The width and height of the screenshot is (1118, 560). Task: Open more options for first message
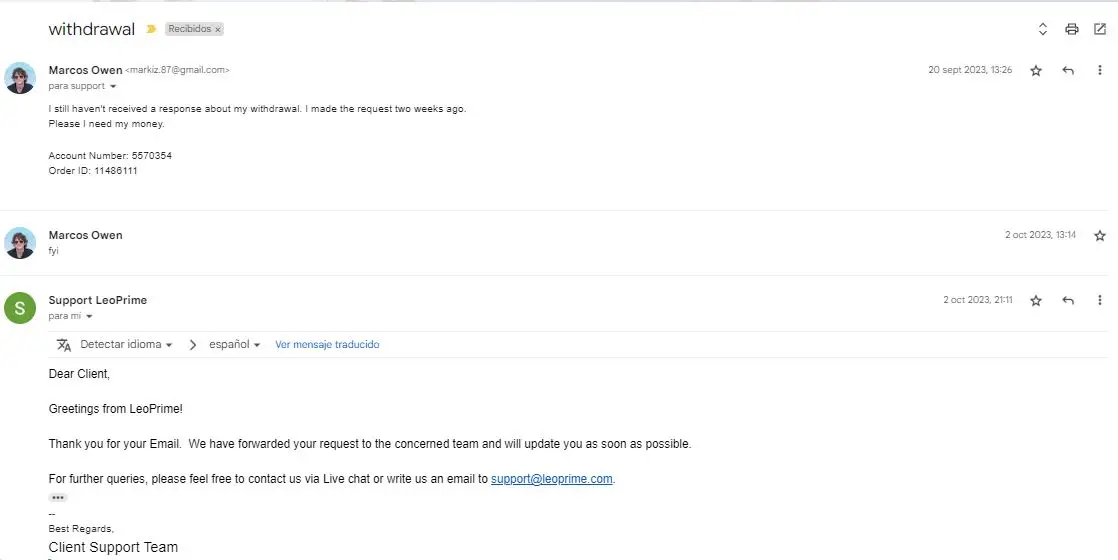click(x=1100, y=70)
